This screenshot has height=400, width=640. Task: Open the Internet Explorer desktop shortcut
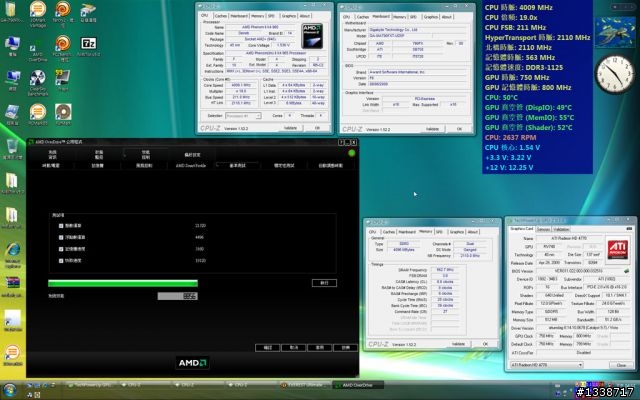pos(13,255)
